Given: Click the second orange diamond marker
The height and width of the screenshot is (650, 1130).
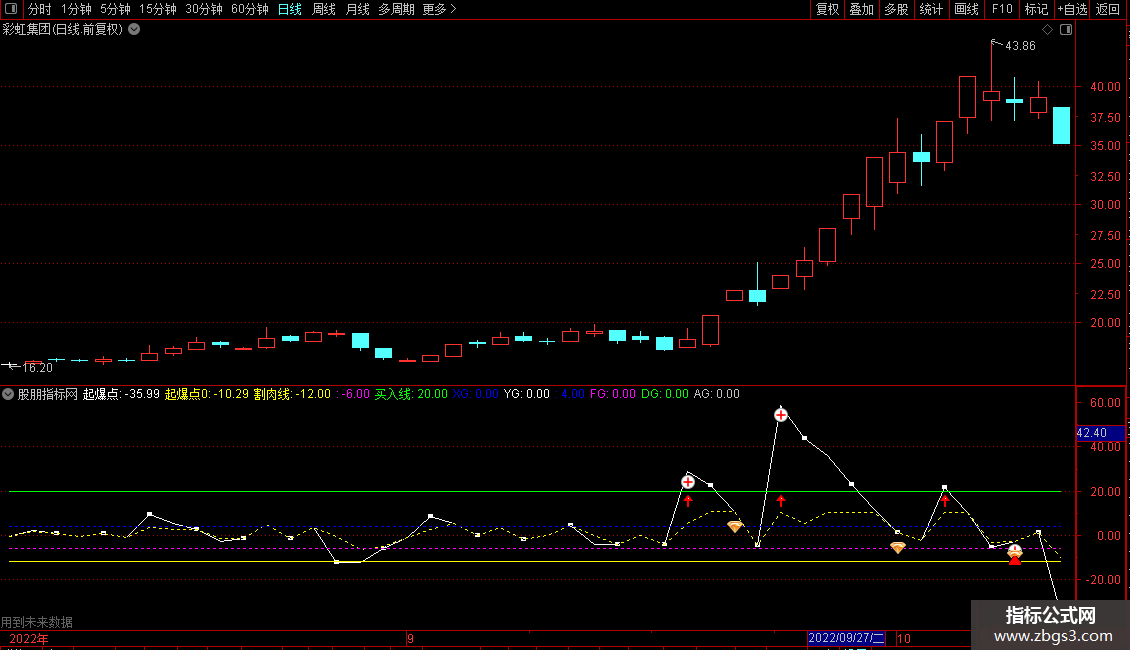Looking at the screenshot, I should pyautogui.click(x=897, y=548).
